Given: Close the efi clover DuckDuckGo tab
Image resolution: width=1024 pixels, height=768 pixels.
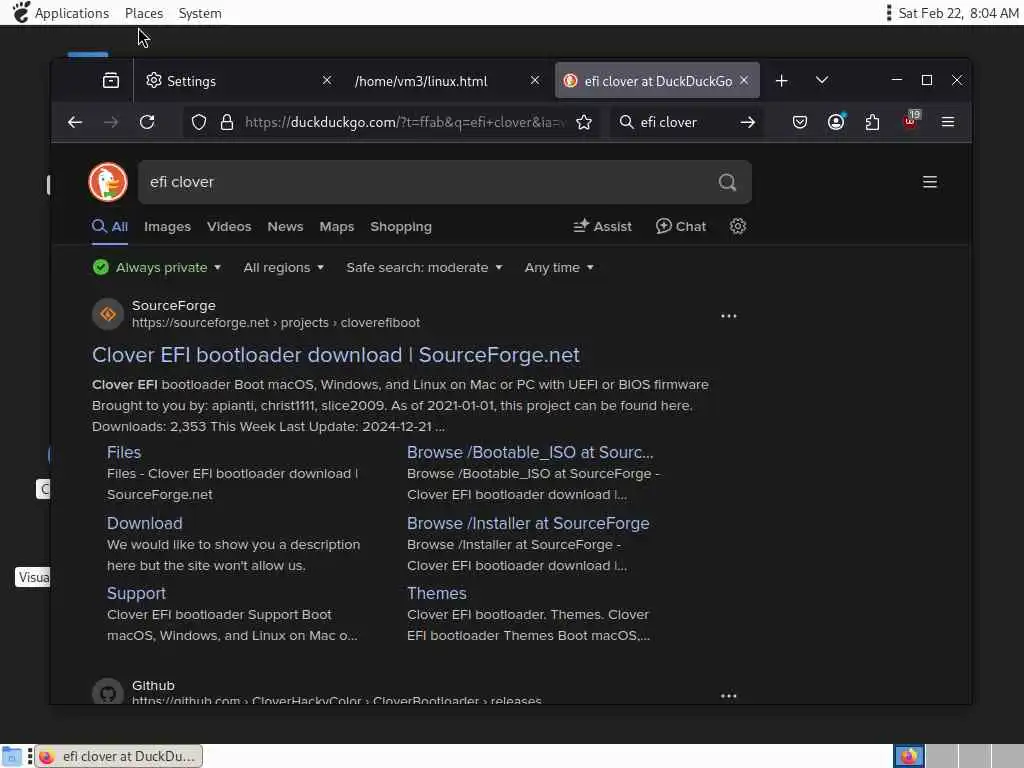Looking at the screenshot, I should pos(744,80).
